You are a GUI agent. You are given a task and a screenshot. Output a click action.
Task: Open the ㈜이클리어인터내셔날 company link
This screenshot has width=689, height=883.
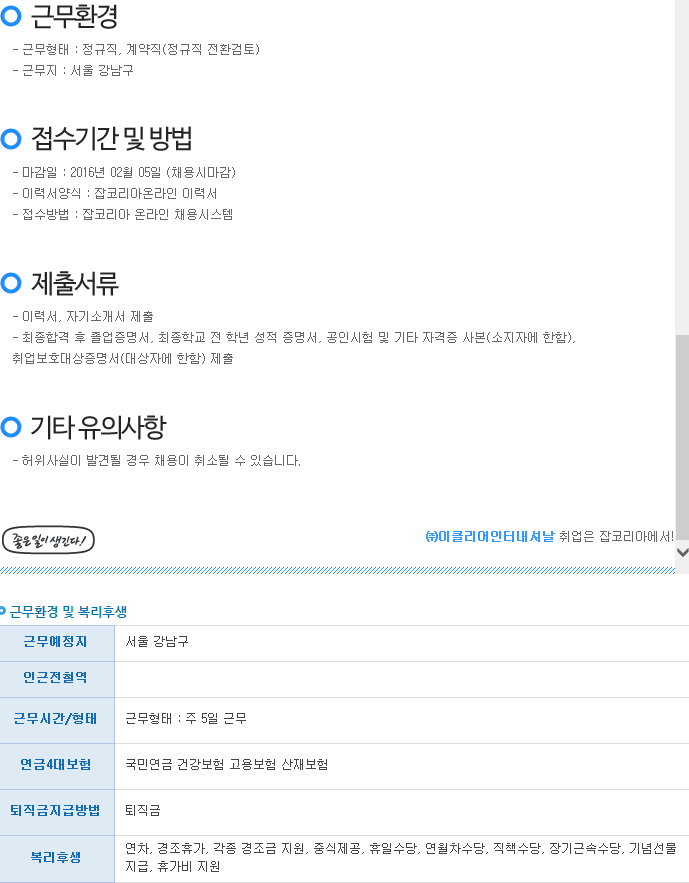[489, 537]
